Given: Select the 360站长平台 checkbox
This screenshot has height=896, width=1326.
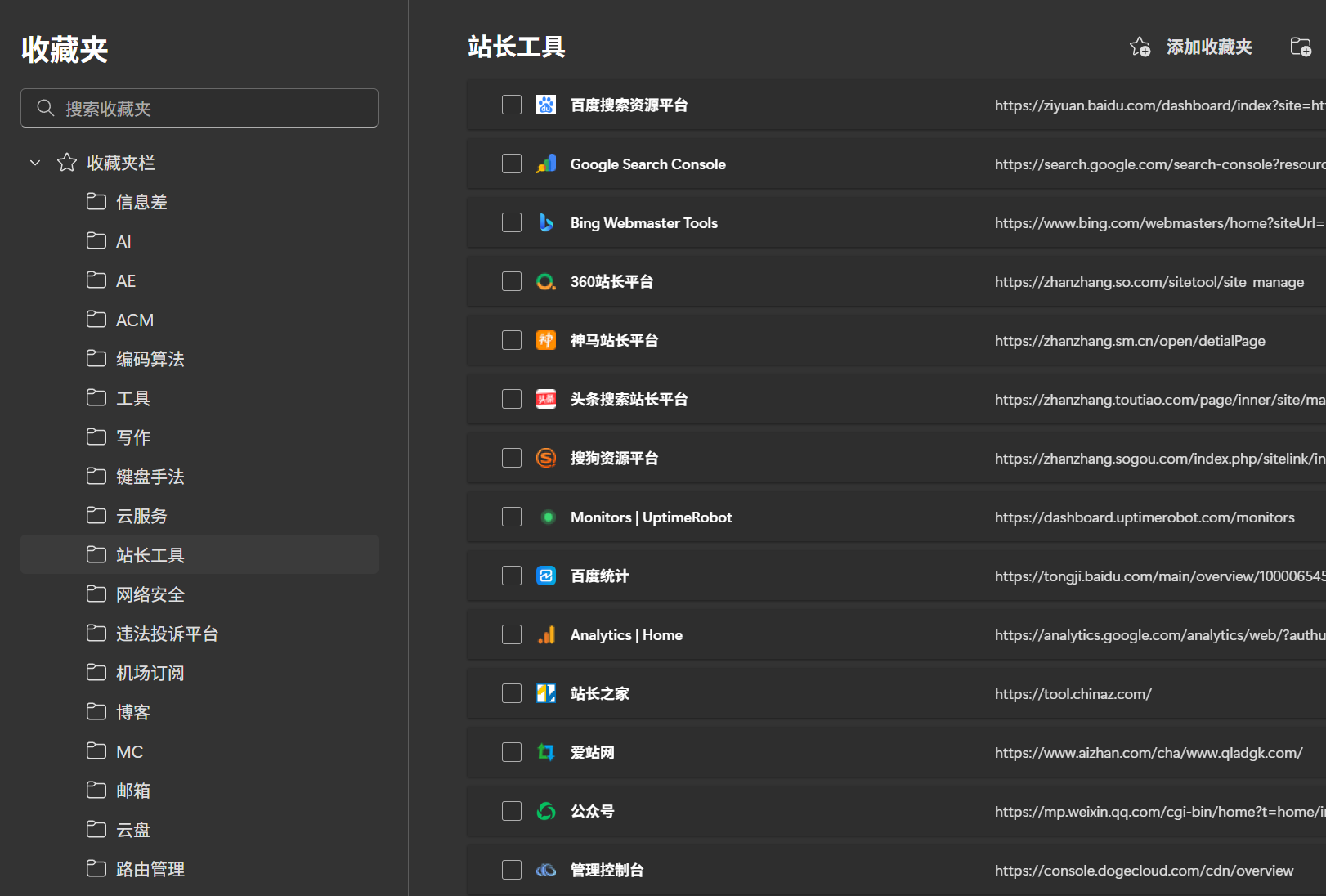Looking at the screenshot, I should (512, 281).
